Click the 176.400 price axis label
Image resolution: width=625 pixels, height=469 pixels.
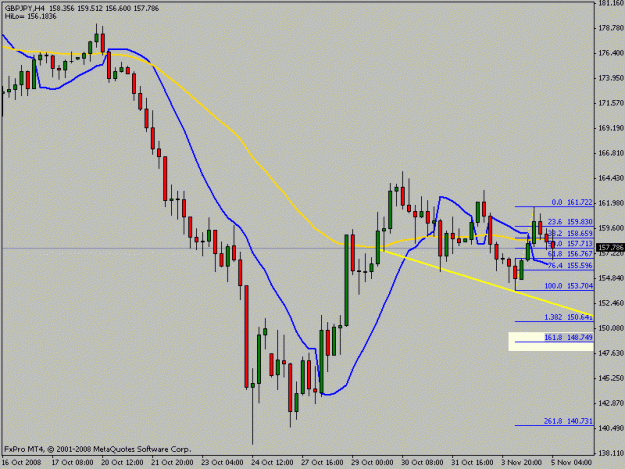pyautogui.click(x=611, y=53)
